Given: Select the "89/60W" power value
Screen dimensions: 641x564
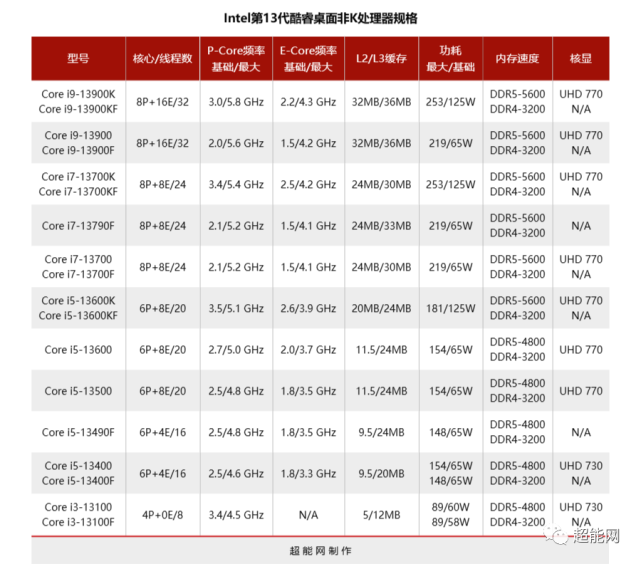Looking at the screenshot, I should [450, 507].
